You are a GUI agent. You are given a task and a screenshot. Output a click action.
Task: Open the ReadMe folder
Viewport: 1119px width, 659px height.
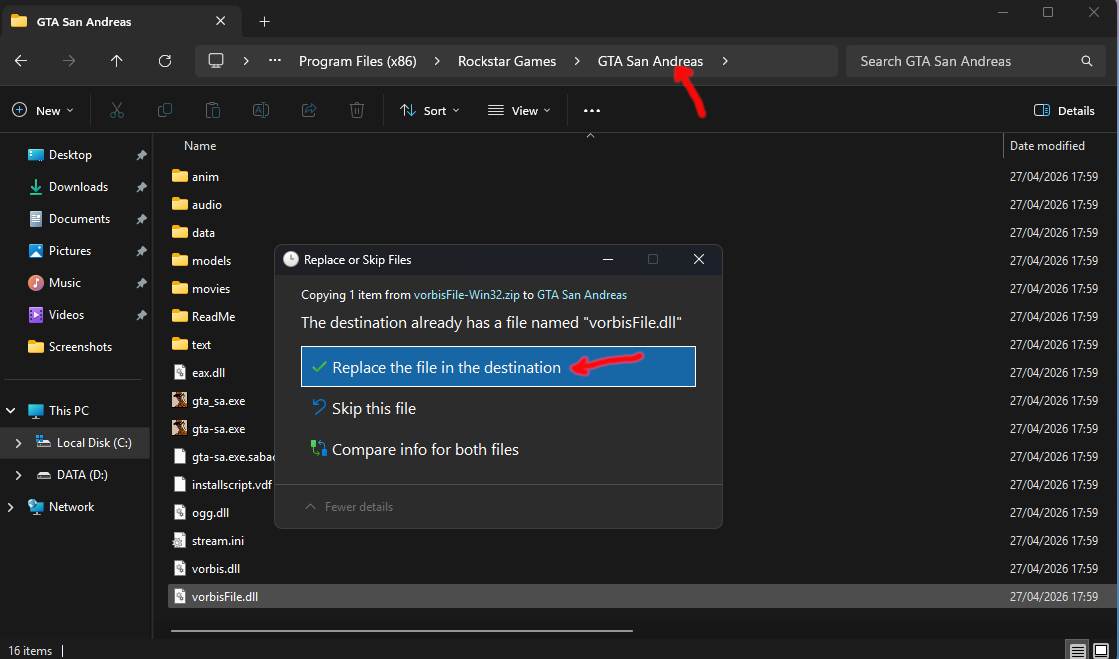204,316
